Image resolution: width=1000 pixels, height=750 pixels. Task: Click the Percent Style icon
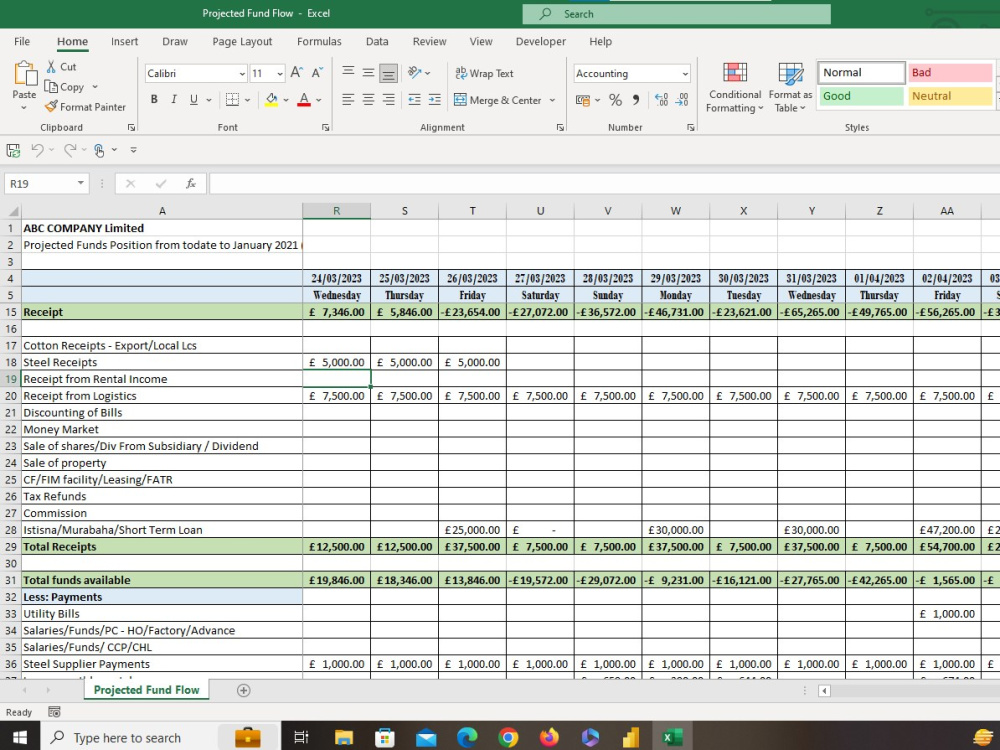coord(615,100)
